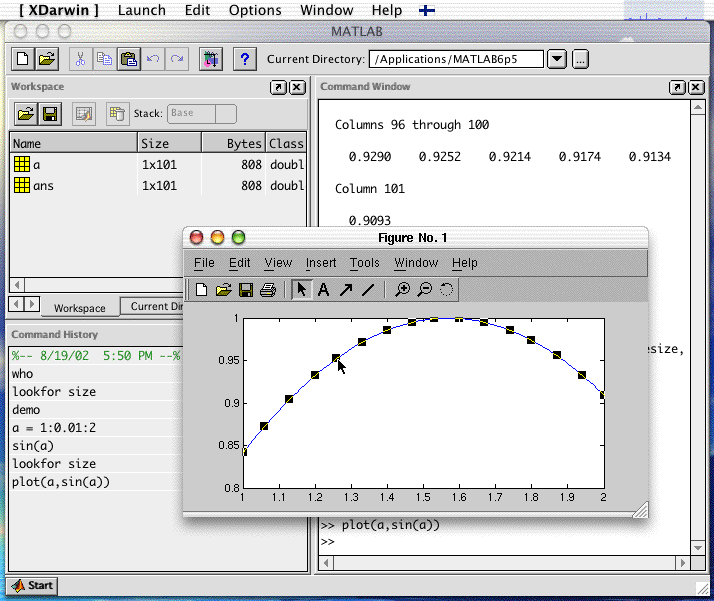Click the Paste icon in MATLAB toolbar
This screenshot has width=714, height=601.
click(x=128, y=59)
